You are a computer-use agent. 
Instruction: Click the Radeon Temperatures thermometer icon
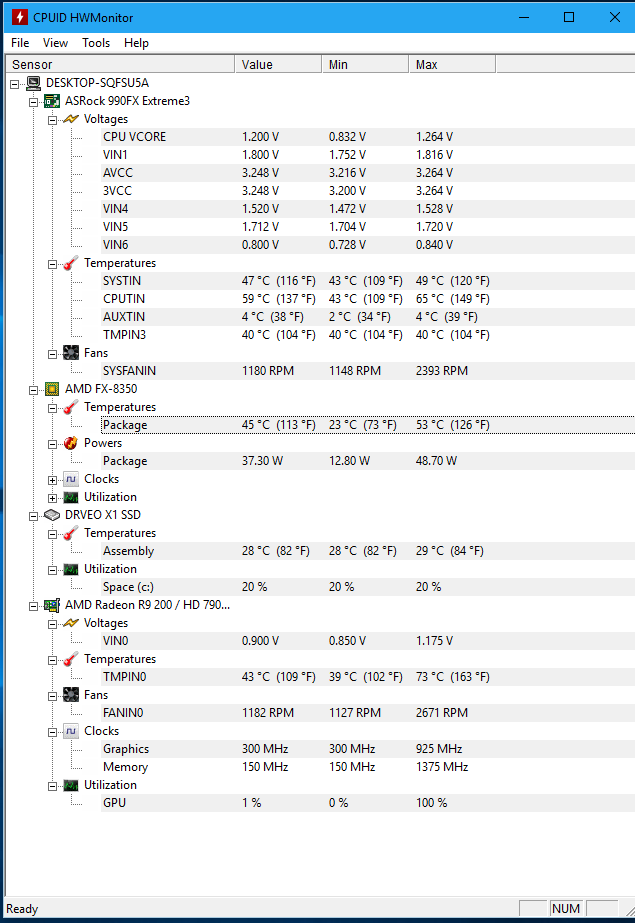(71, 659)
